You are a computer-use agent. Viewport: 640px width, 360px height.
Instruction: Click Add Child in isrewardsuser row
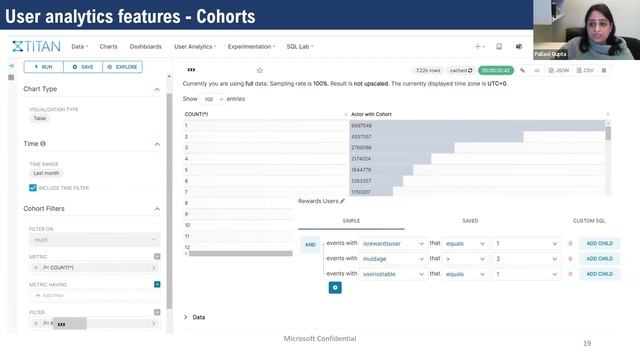pyautogui.click(x=600, y=244)
